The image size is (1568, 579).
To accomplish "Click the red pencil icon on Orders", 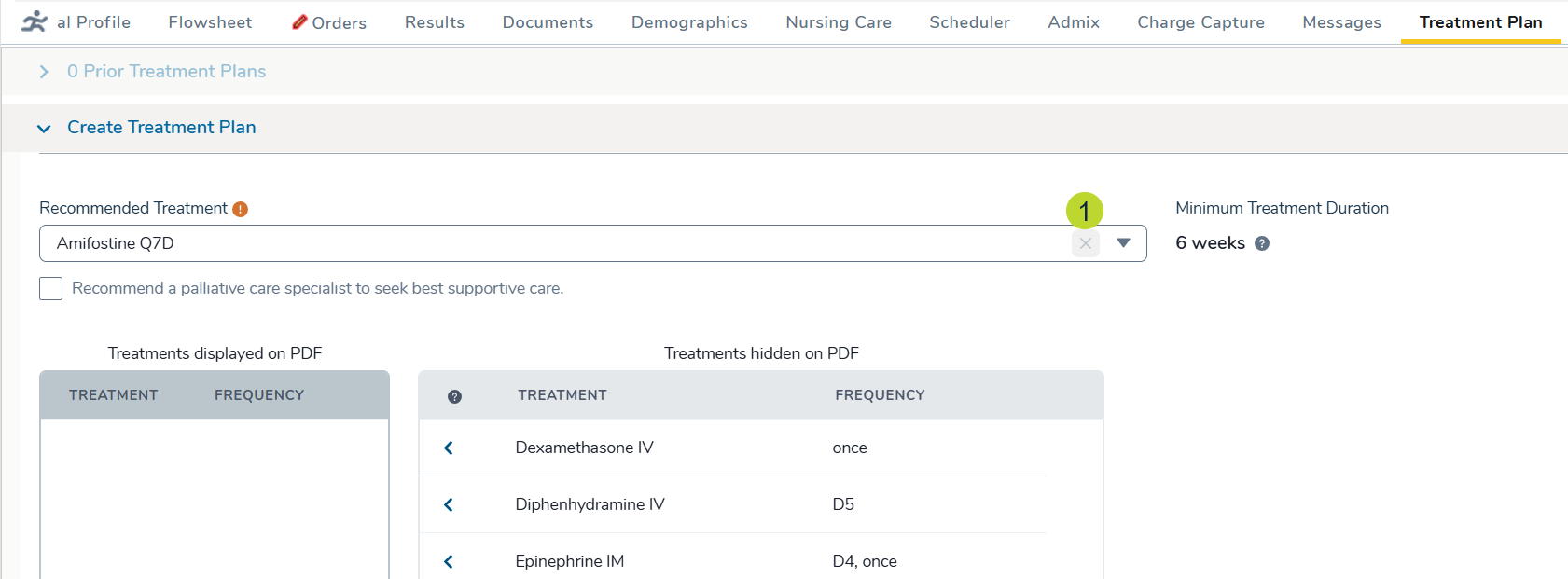I will click(299, 21).
